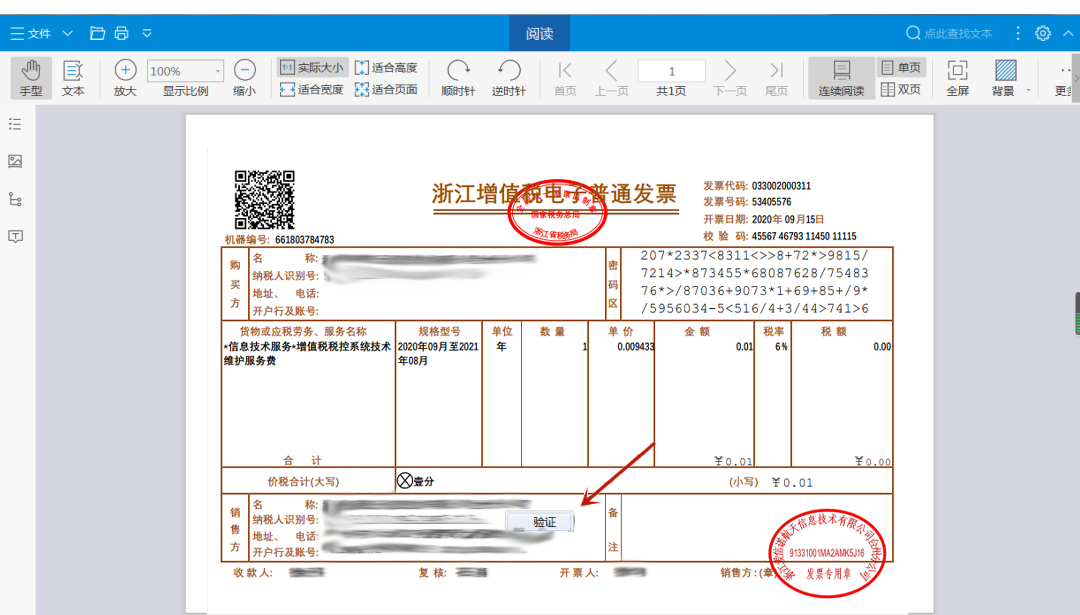Open the thumbnail image sidebar icon
1080x615 pixels.
pyautogui.click(x=15, y=161)
